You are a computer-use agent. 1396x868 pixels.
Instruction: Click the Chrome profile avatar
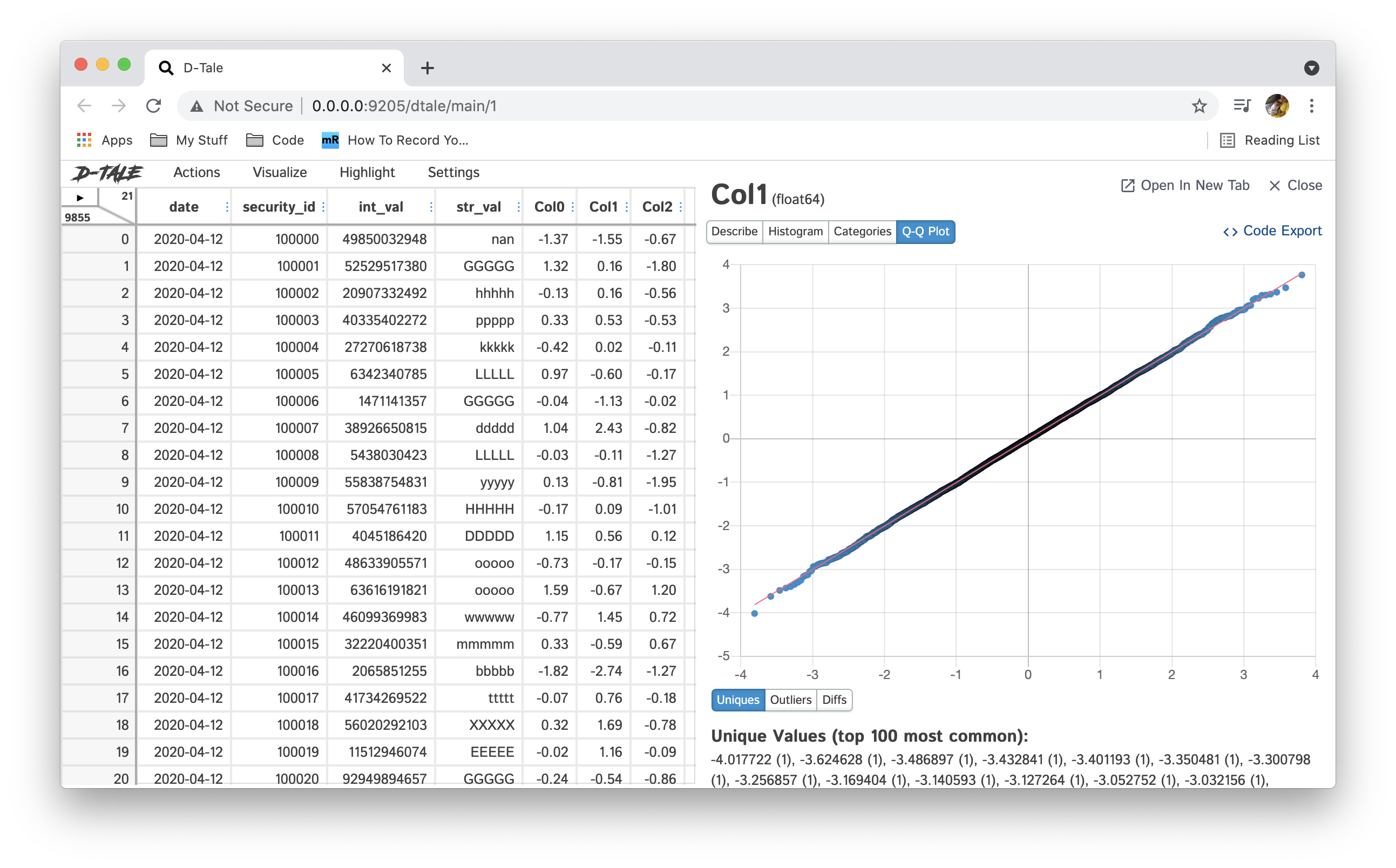point(1277,106)
